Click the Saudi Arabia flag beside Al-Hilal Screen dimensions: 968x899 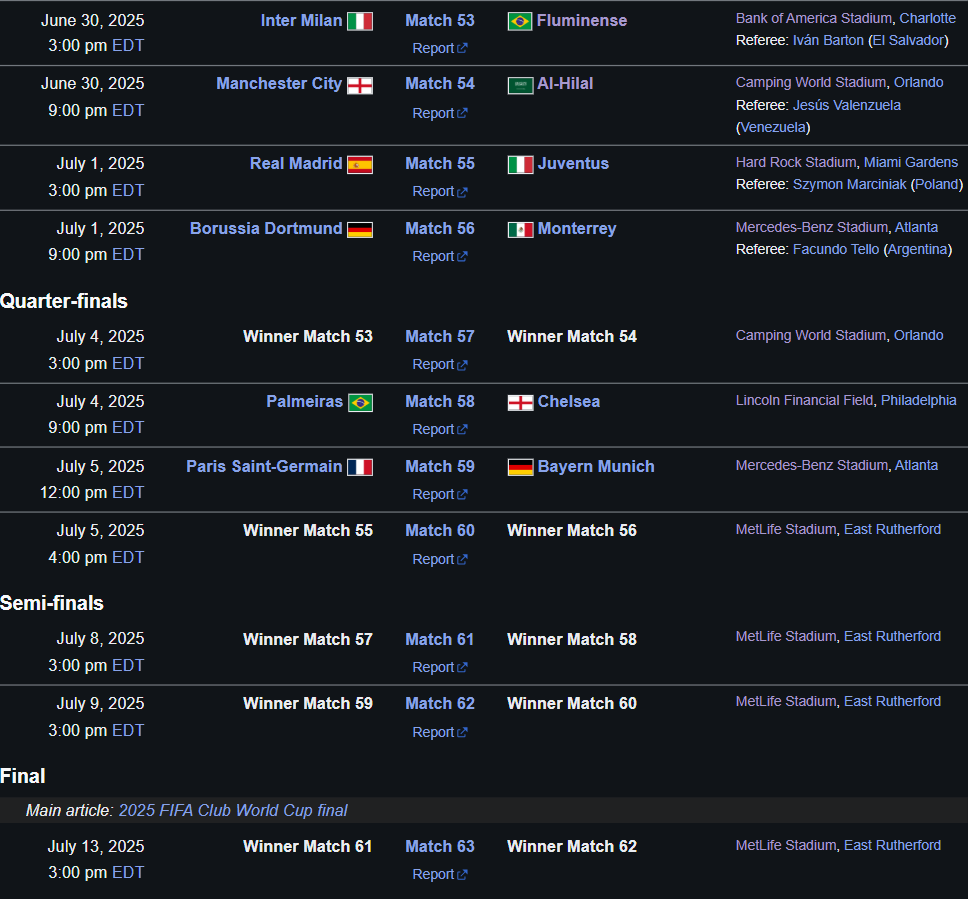[x=520, y=85]
